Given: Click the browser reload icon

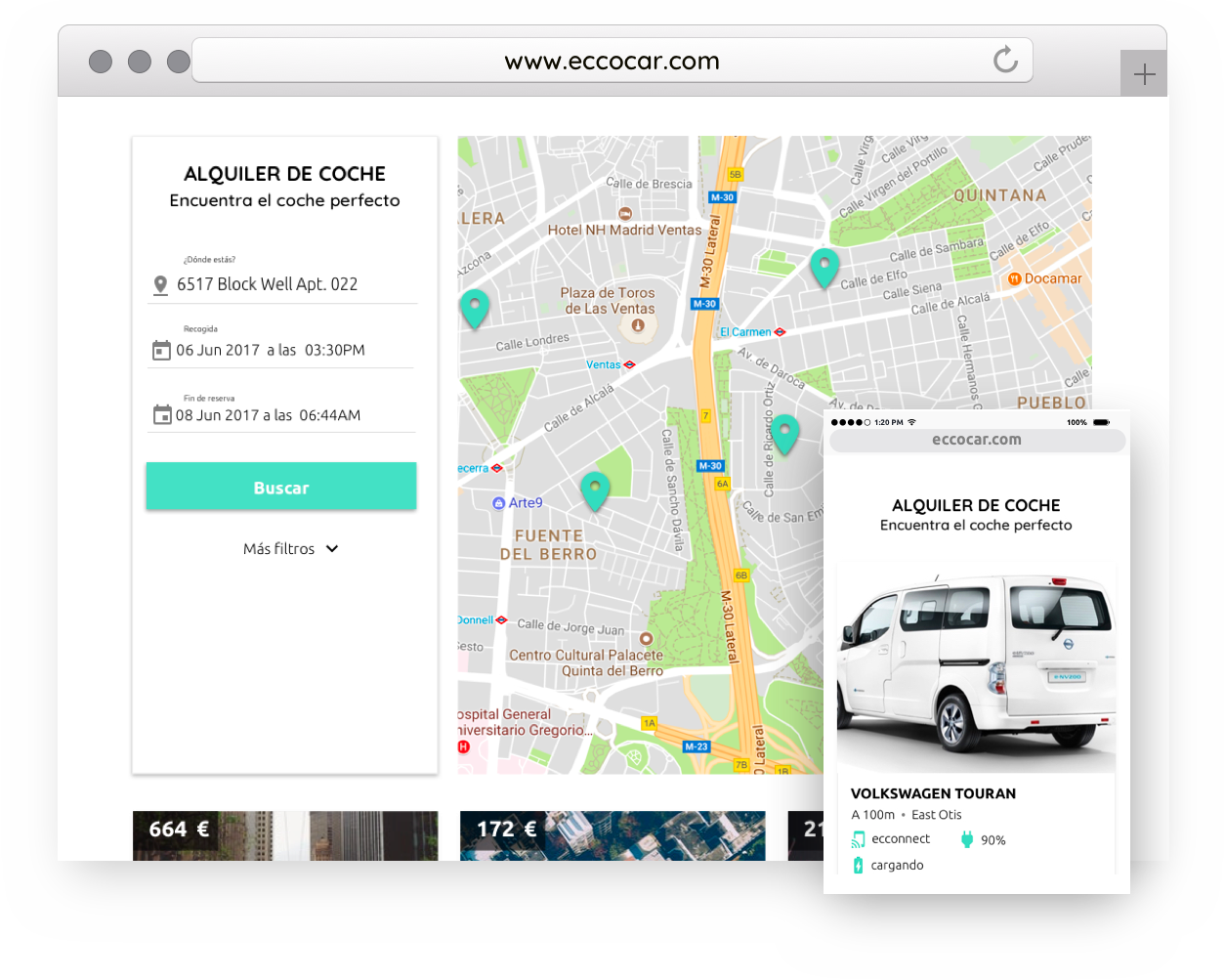Looking at the screenshot, I should pos(1005,61).
